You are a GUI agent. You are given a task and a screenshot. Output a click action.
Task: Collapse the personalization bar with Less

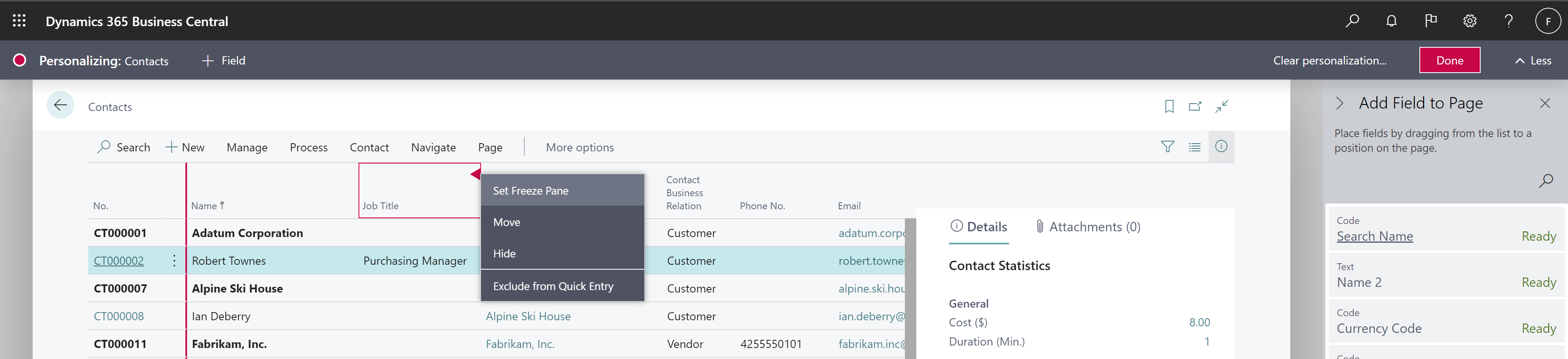click(1533, 61)
